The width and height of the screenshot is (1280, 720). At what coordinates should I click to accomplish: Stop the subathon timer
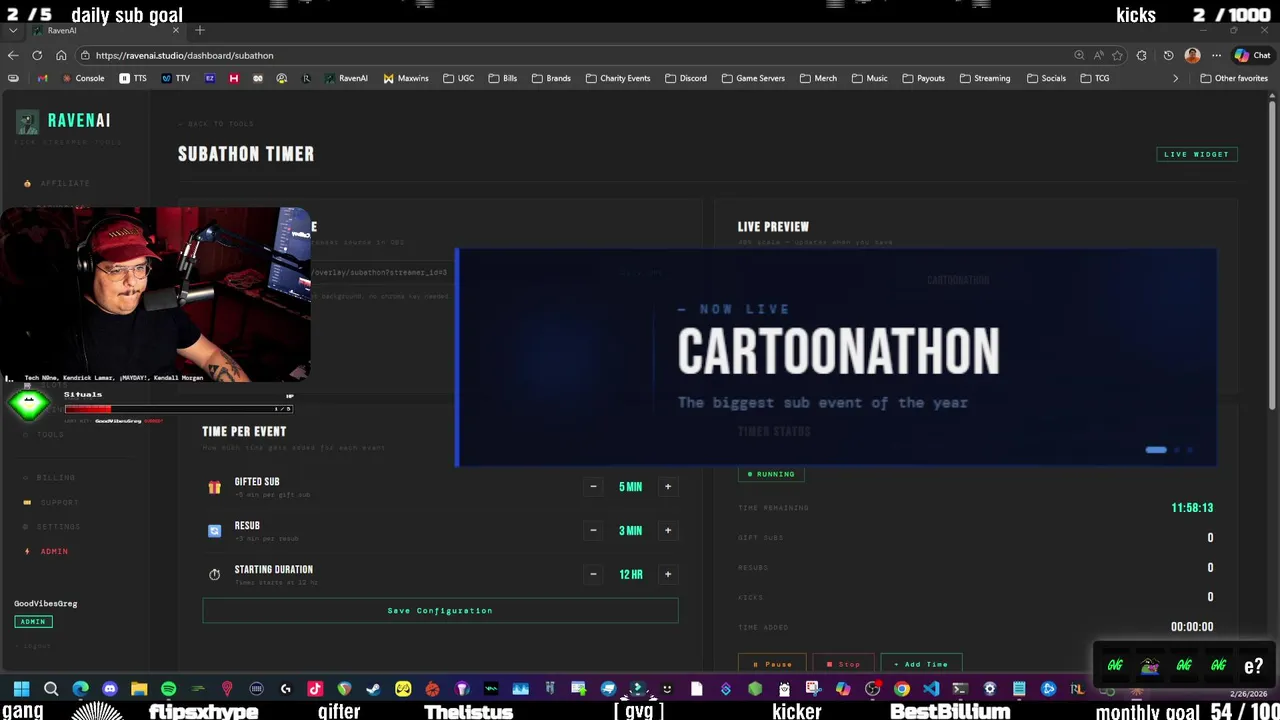pos(842,663)
